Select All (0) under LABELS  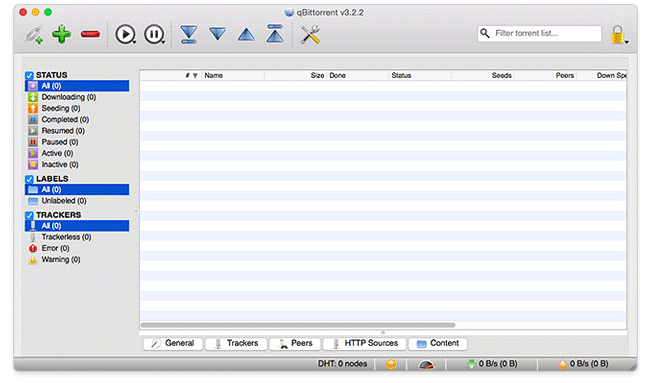(77, 189)
